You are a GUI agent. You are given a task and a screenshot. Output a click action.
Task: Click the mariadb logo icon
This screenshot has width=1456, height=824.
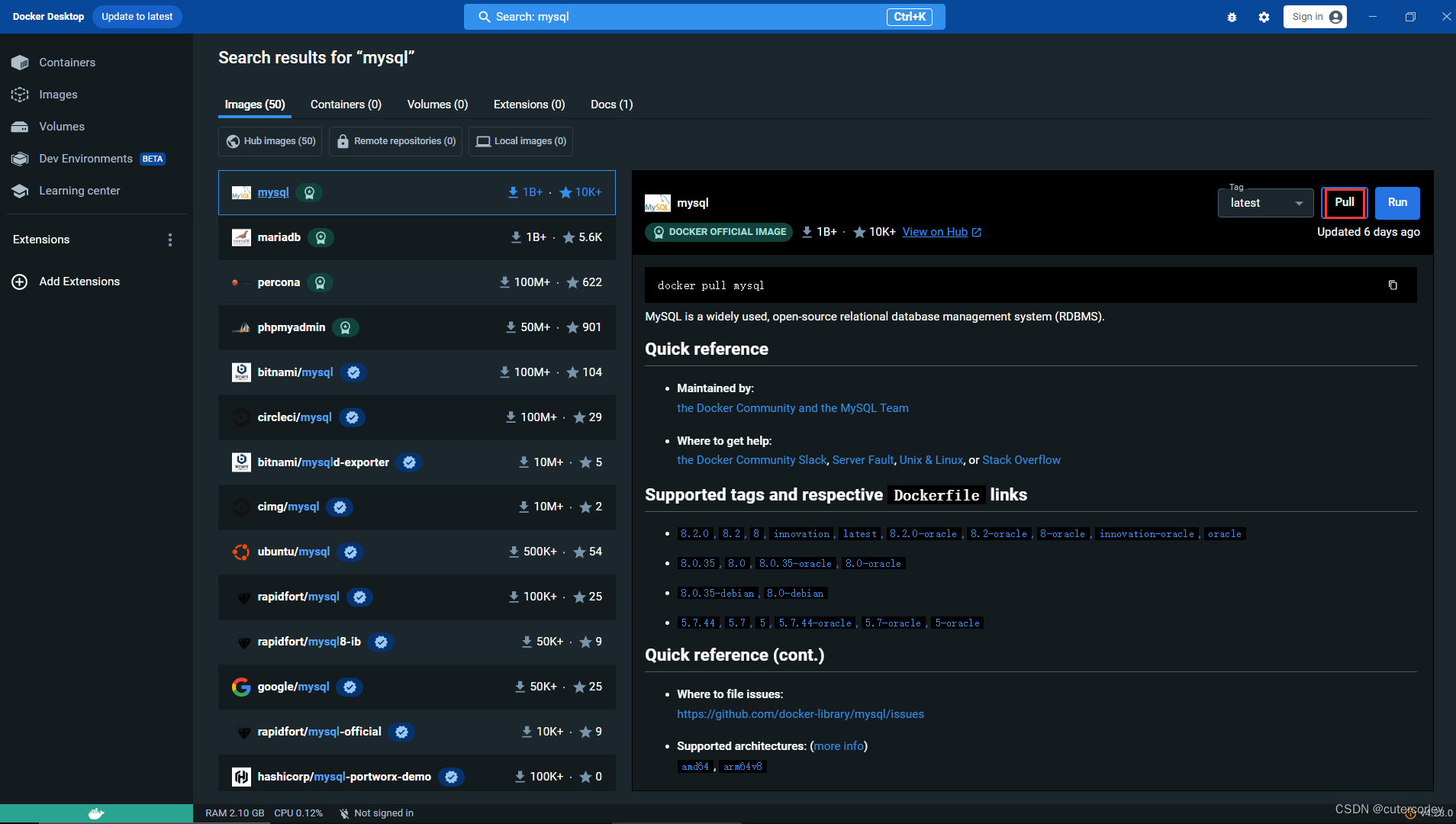[x=241, y=237]
